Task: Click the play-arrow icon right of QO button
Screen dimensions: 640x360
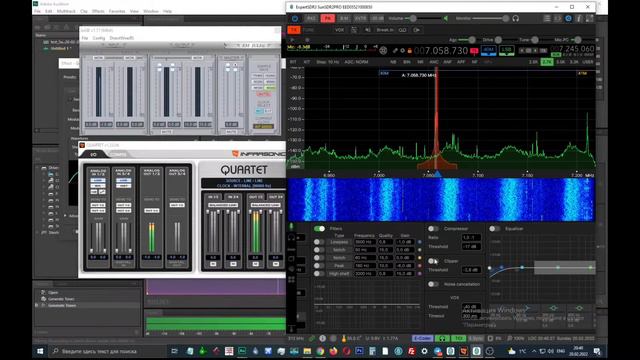Action: [x=417, y=30]
